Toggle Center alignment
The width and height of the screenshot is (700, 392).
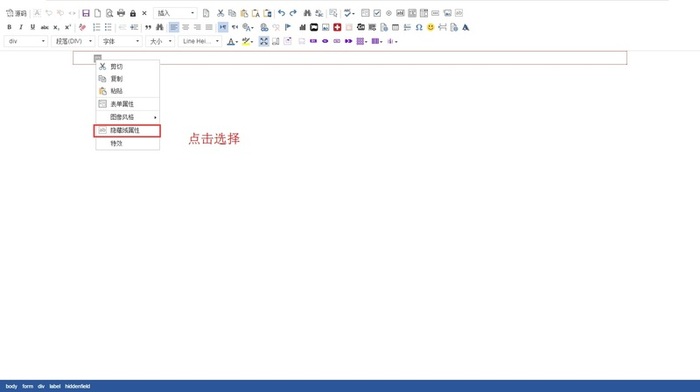185,27
